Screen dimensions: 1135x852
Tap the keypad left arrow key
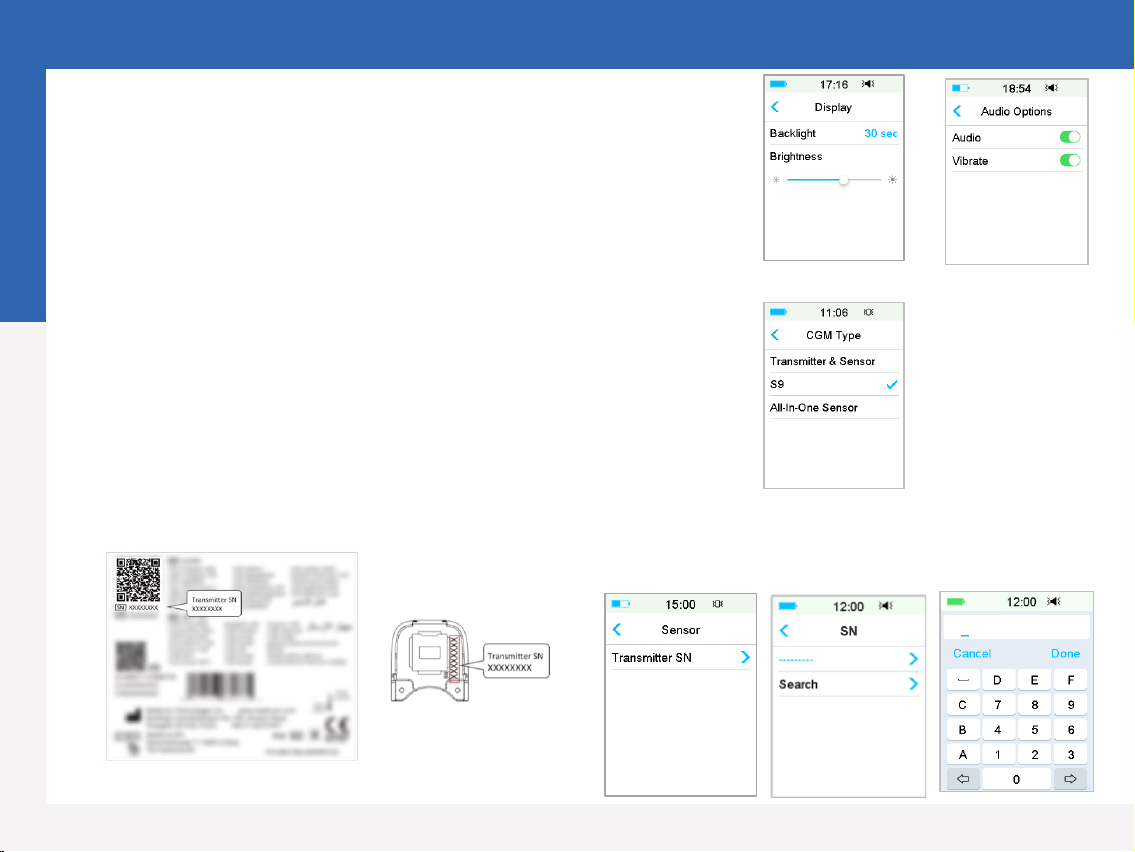point(963,779)
